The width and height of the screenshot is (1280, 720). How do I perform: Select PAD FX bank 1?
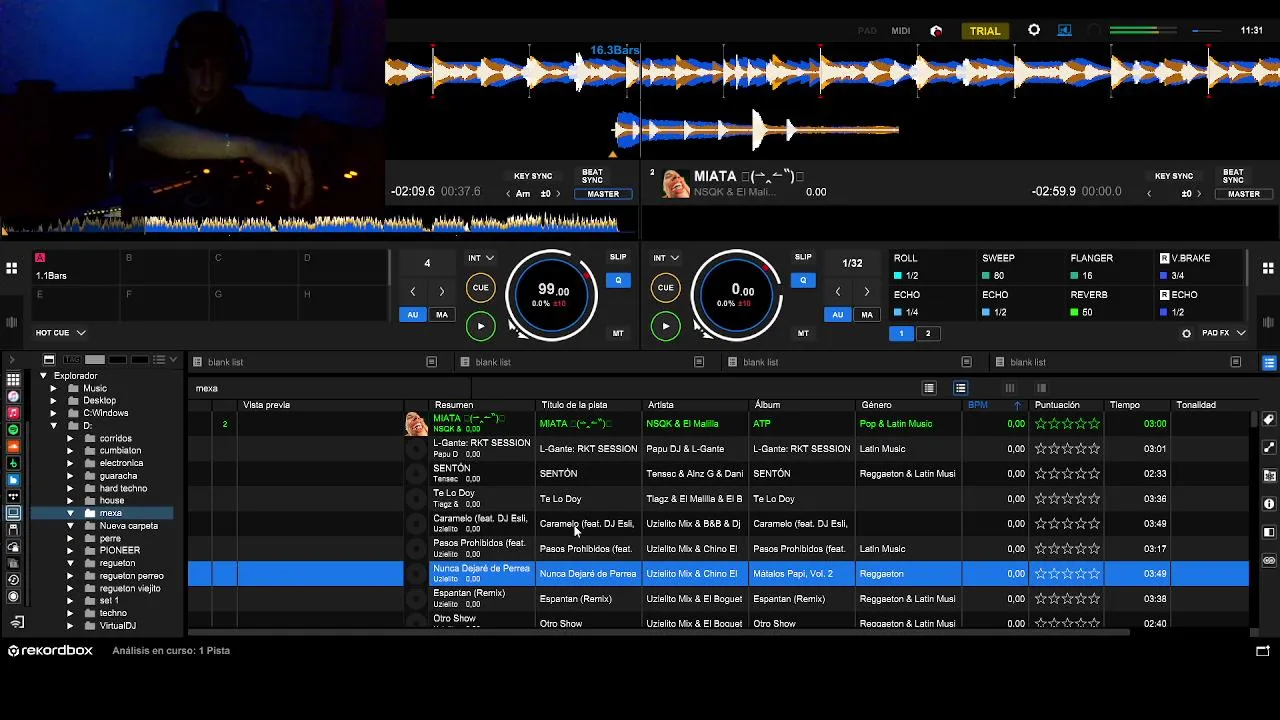901,333
